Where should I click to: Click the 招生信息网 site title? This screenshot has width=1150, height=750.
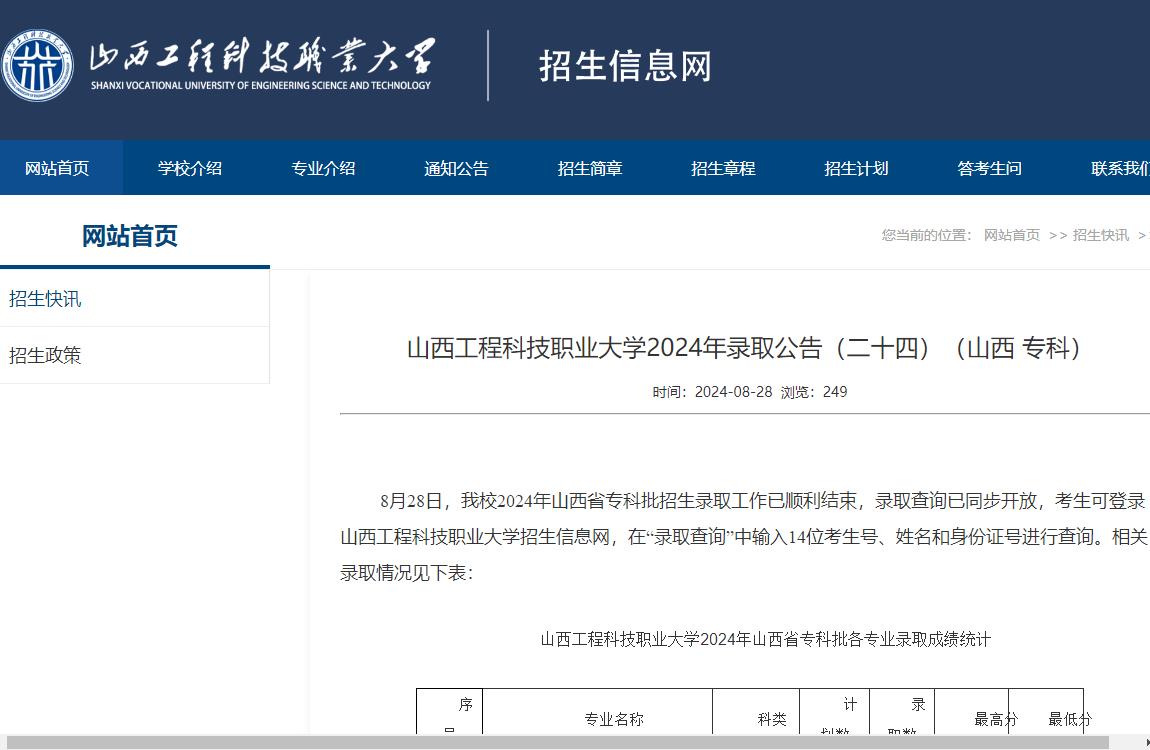click(x=625, y=66)
